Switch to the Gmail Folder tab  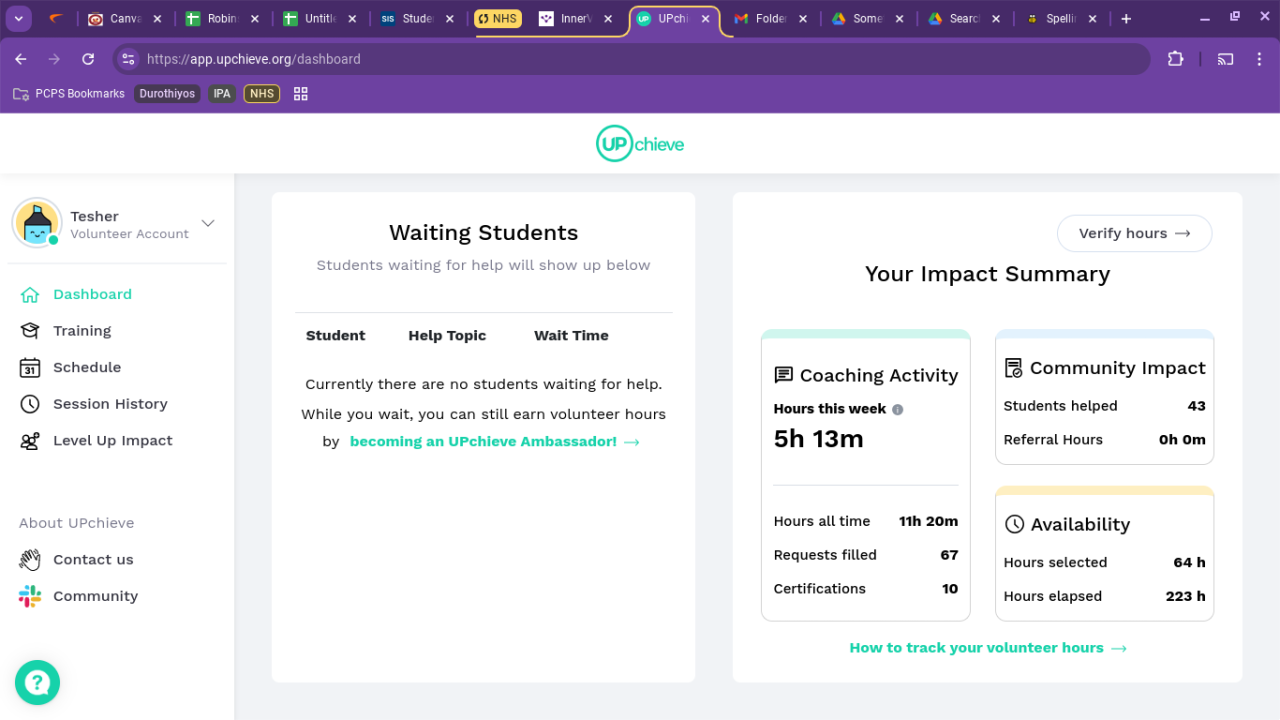tap(770, 19)
